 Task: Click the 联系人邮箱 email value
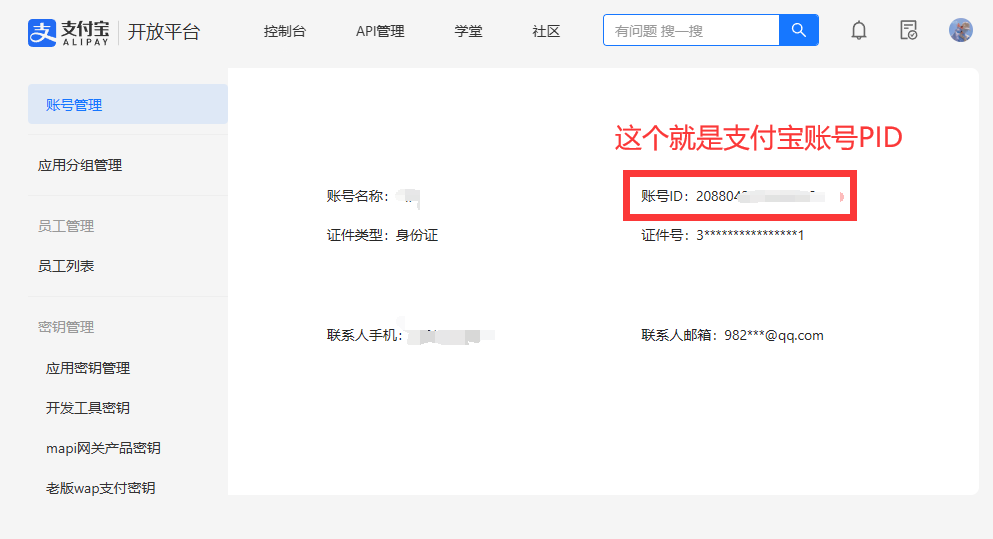point(773,336)
